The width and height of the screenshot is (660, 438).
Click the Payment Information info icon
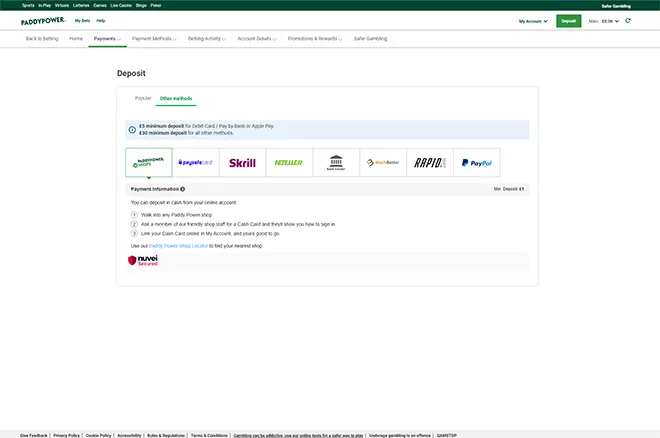pyautogui.click(x=183, y=189)
